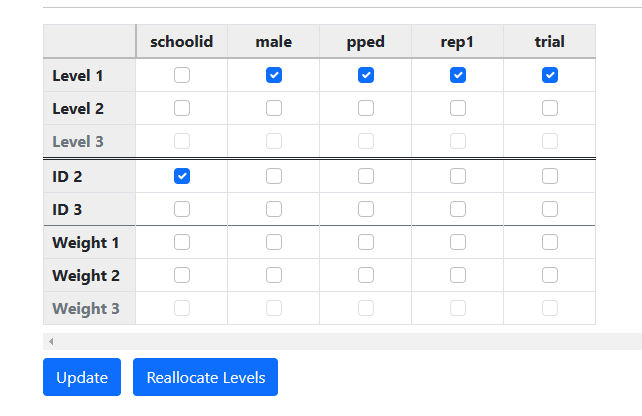Click the horizontal scrollbar left arrow
642x416 pixels.
[x=51, y=342]
